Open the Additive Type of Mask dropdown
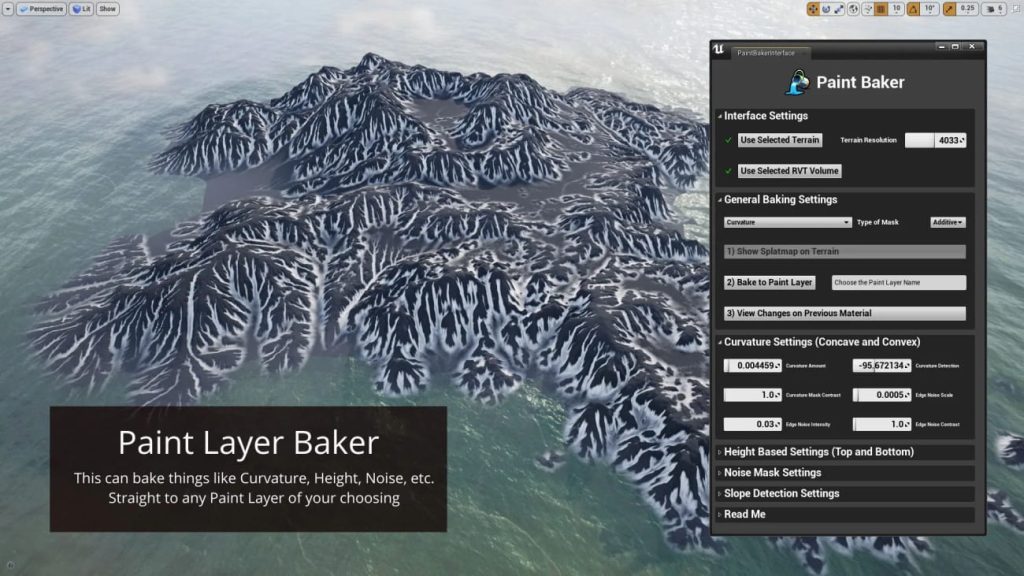 click(x=946, y=222)
